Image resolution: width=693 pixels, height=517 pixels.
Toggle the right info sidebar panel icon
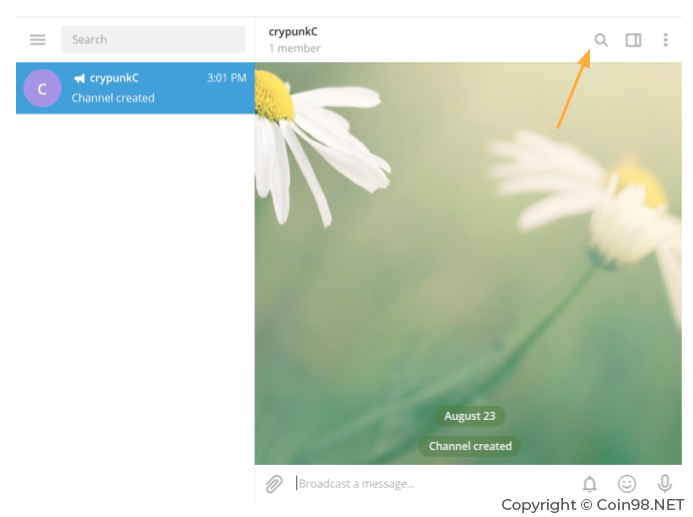[x=633, y=40]
